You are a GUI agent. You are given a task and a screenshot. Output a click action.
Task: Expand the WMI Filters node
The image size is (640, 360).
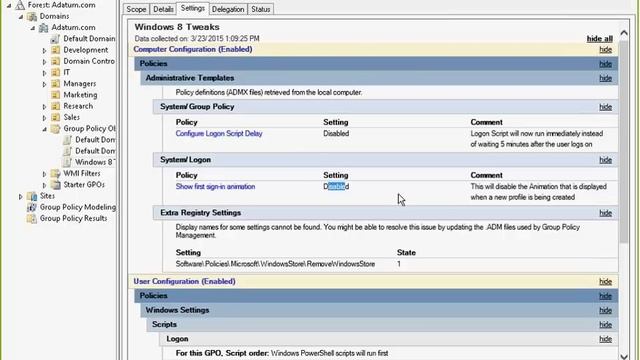click(x=44, y=174)
